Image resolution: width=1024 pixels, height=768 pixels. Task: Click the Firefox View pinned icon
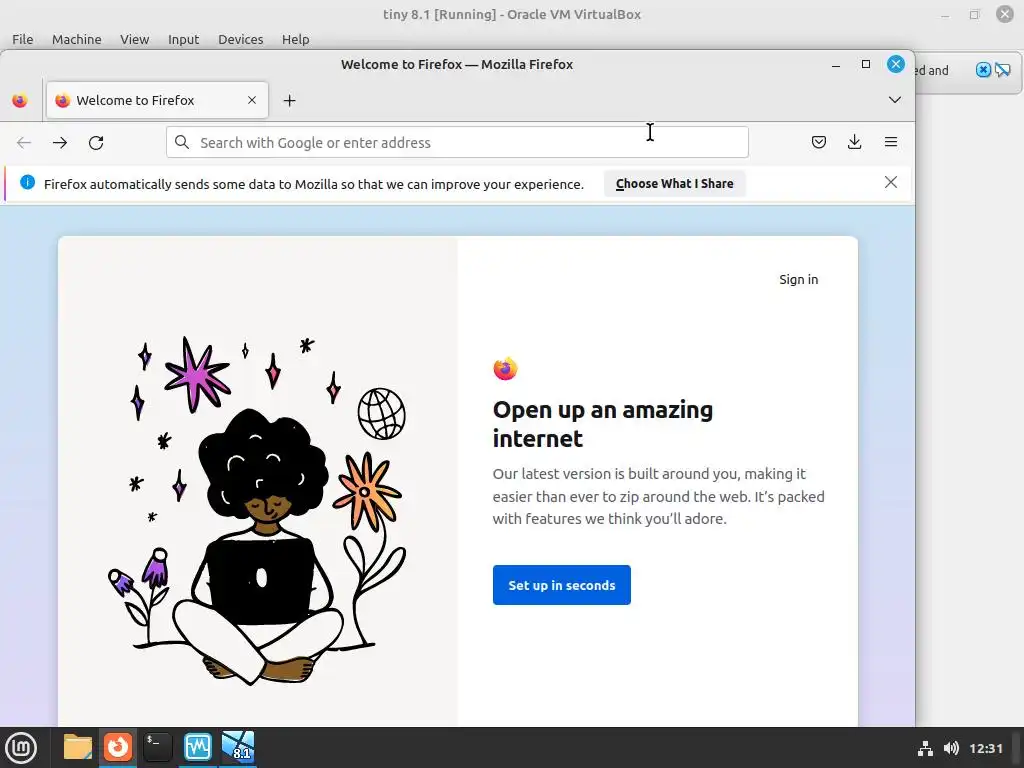coord(20,101)
